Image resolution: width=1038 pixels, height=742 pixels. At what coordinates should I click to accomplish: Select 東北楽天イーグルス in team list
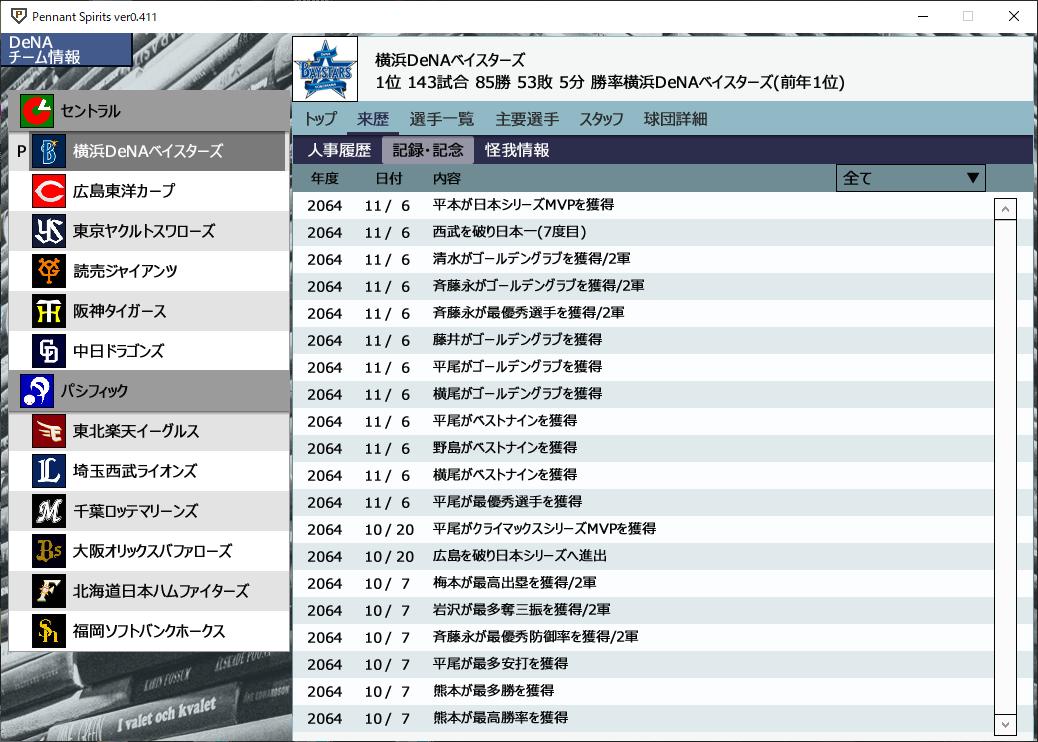pos(149,431)
